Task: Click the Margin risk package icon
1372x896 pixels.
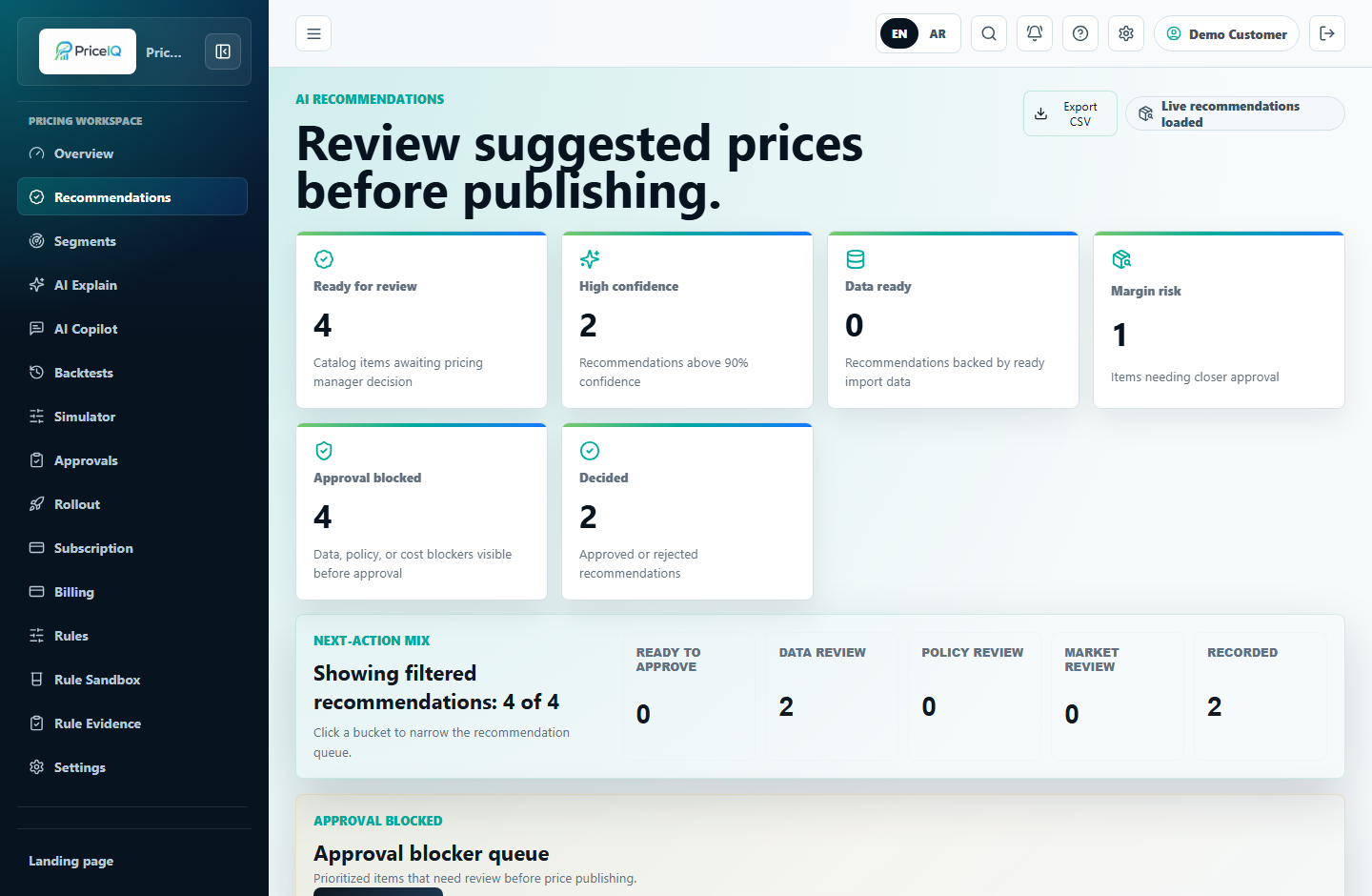Action: tap(1121, 259)
